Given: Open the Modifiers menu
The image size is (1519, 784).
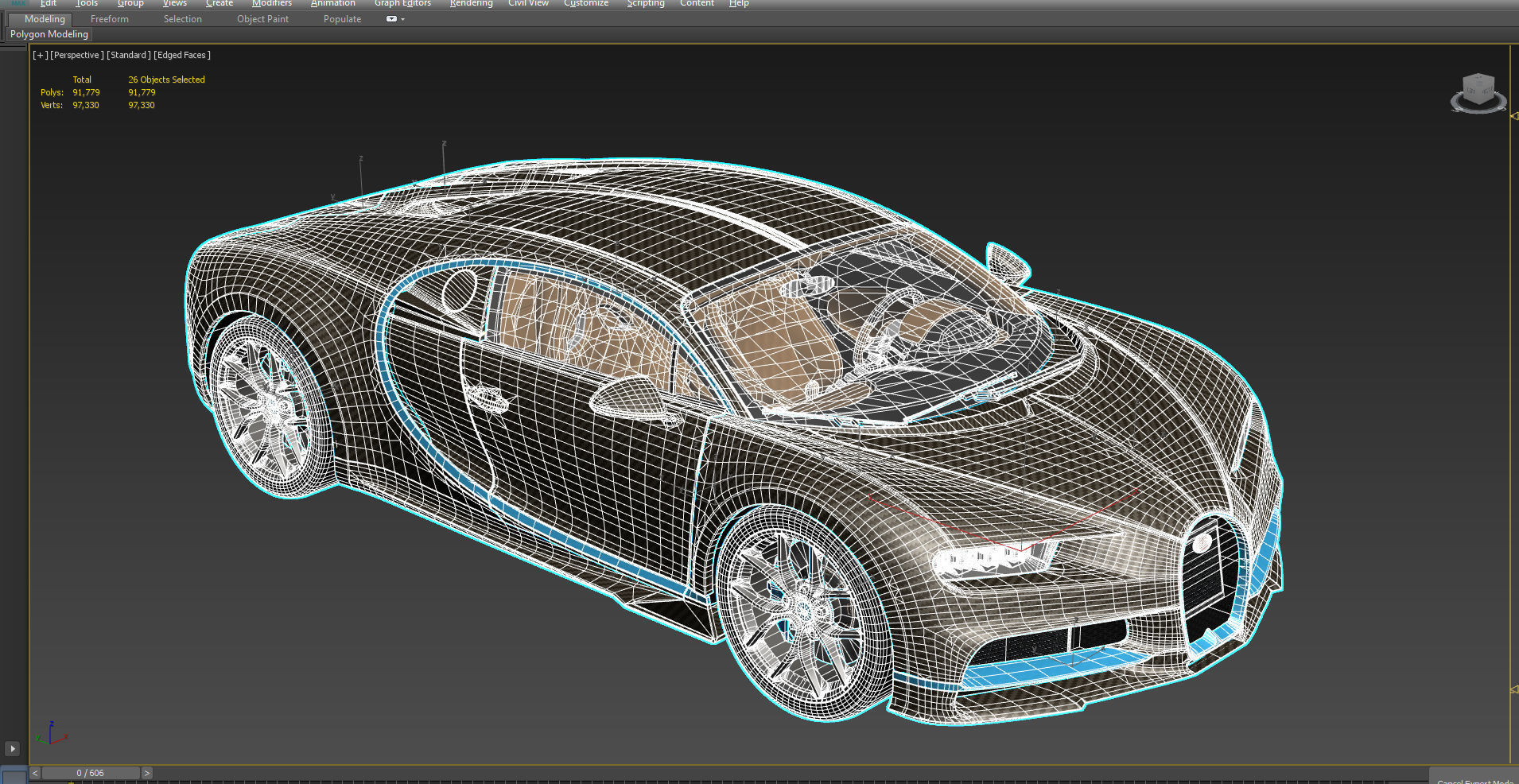Looking at the screenshot, I should [x=272, y=3].
